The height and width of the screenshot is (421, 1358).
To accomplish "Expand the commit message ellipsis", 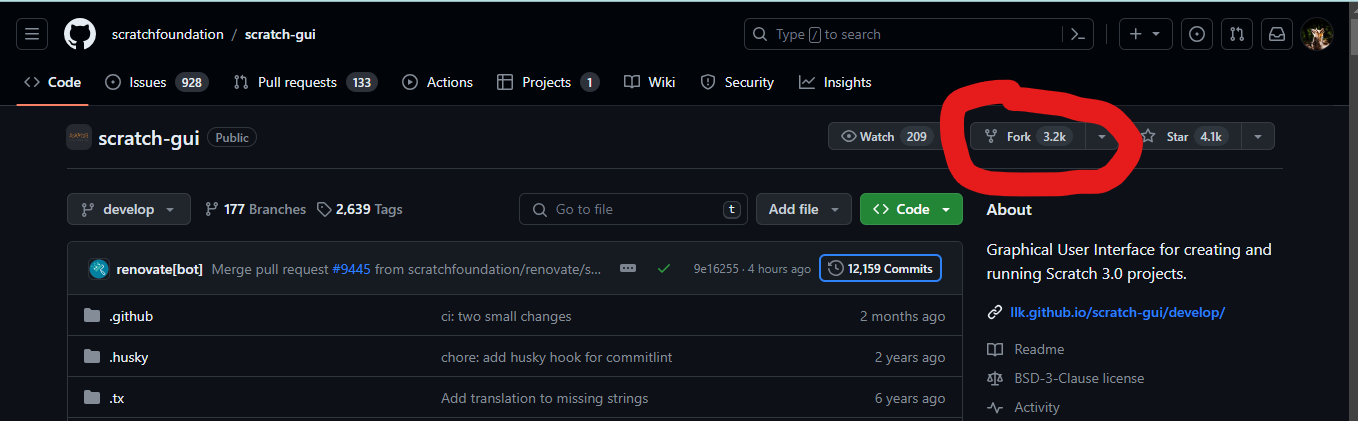I will 628,268.
